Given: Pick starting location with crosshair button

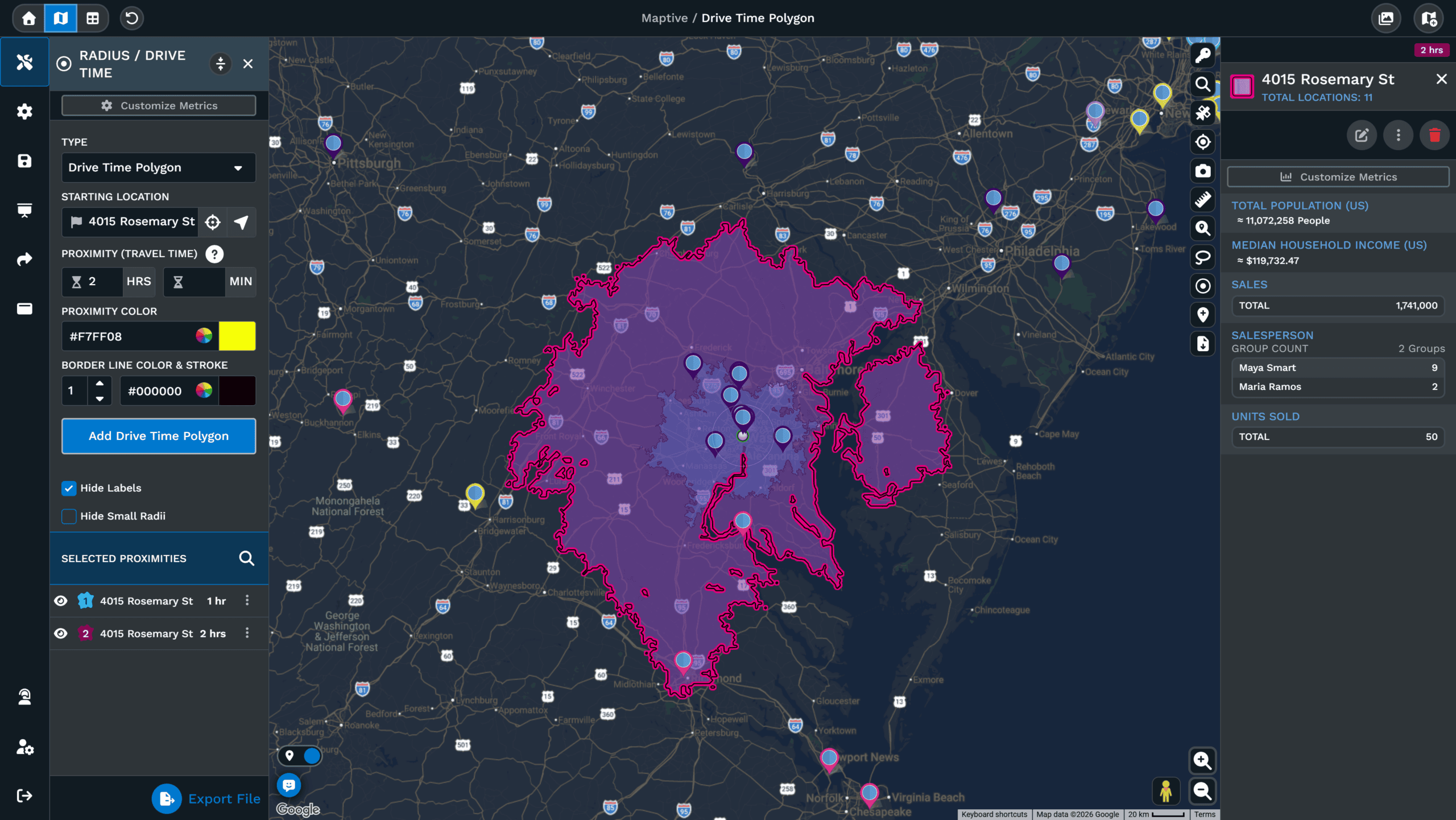Looking at the screenshot, I should (x=213, y=222).
